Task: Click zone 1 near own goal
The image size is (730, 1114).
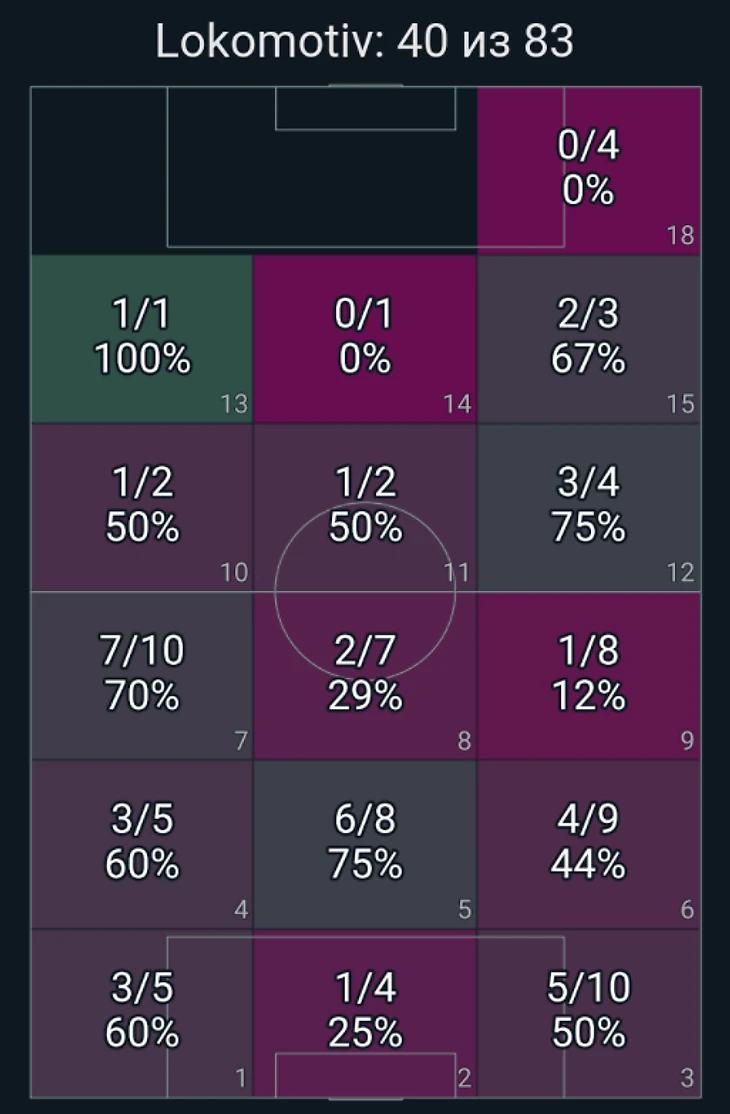Action: coord(142,1013)
